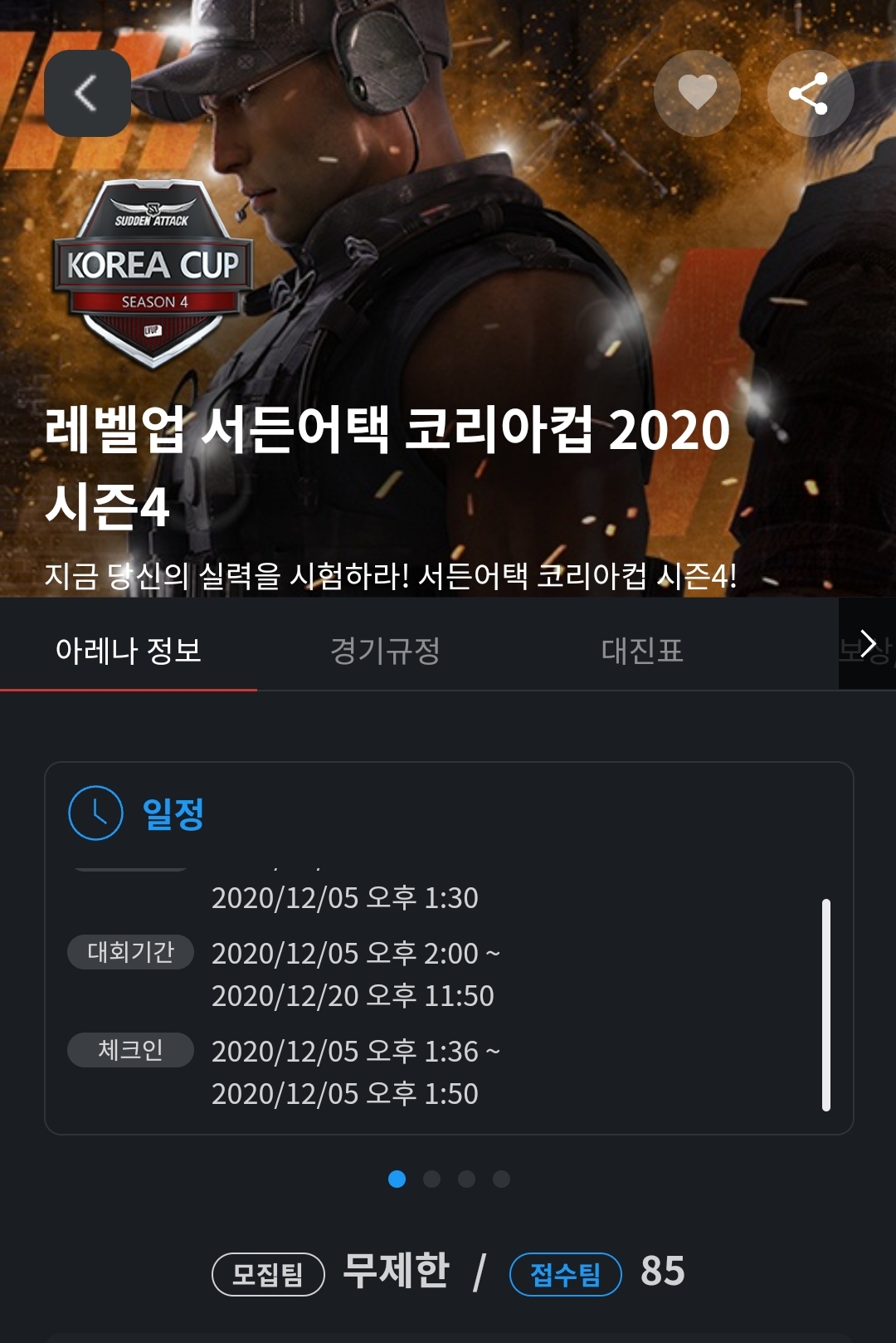Open the share icon
The width and height of the screenshot is (896, 1343).
coord(810,93)
